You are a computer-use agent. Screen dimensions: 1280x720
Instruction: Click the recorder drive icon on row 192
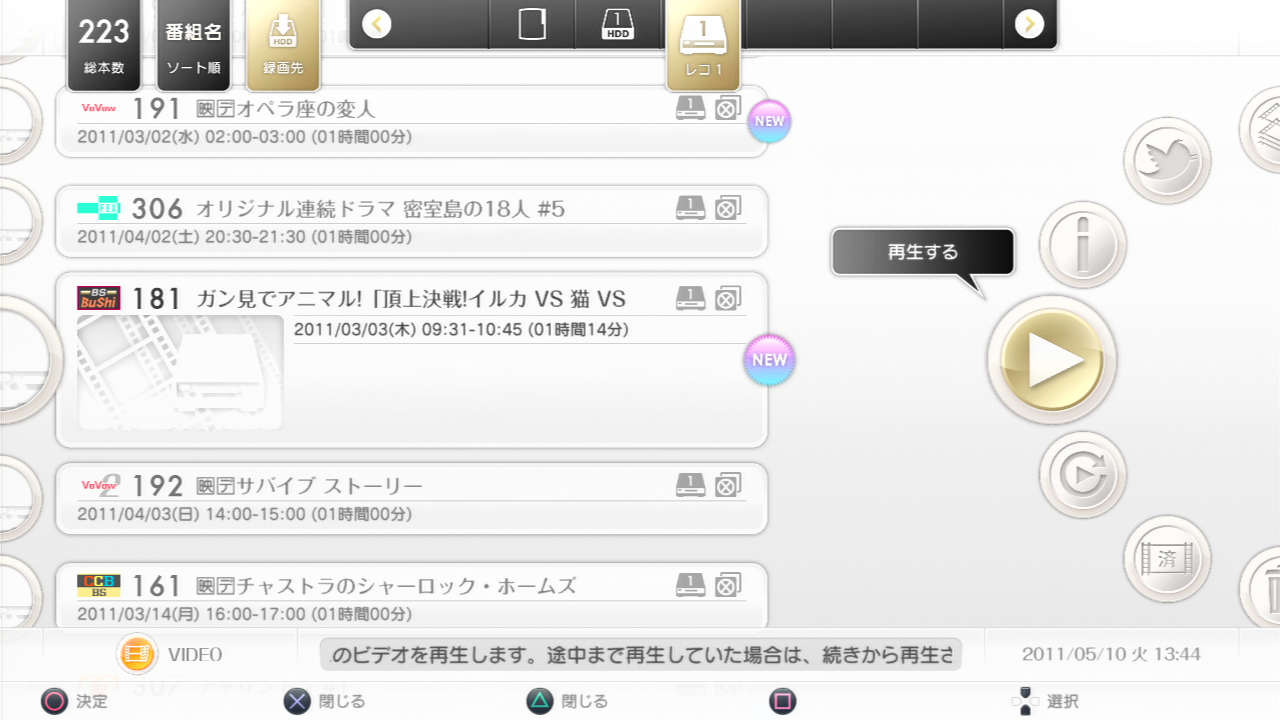(690, 485)
